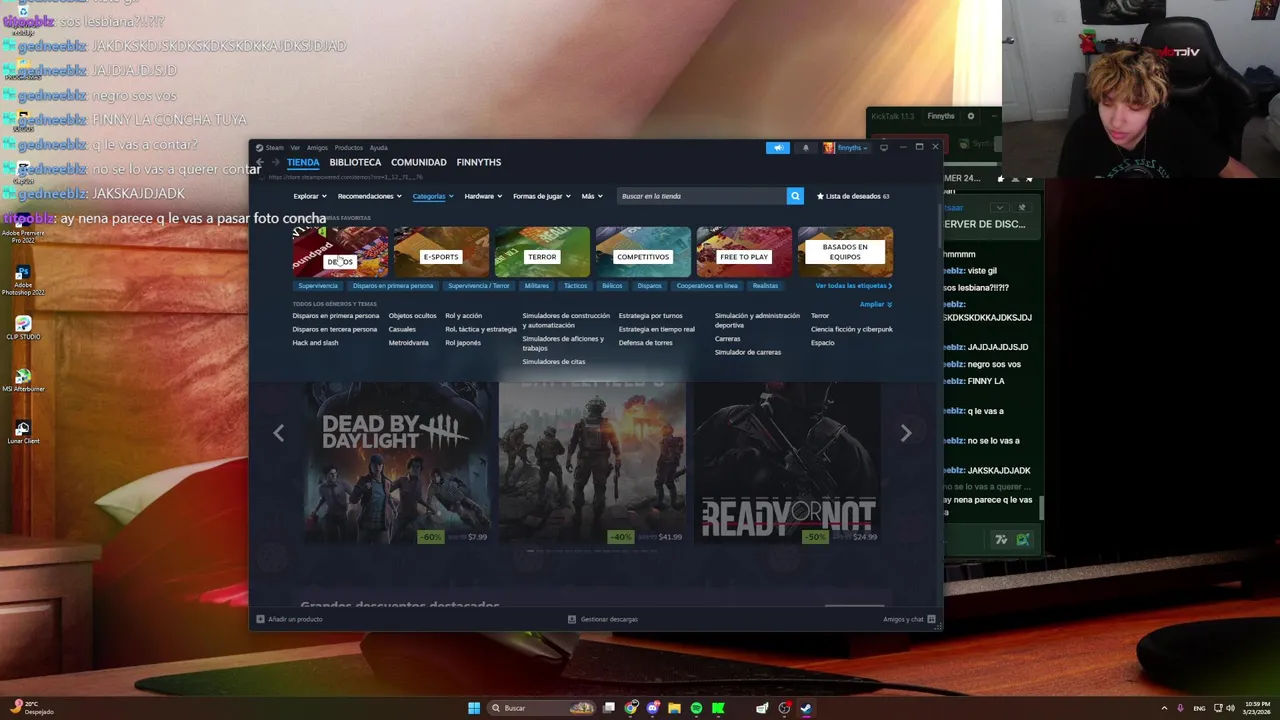
Task: Click the Windows taskbar Buscar box
Action: tap(540, 708)
